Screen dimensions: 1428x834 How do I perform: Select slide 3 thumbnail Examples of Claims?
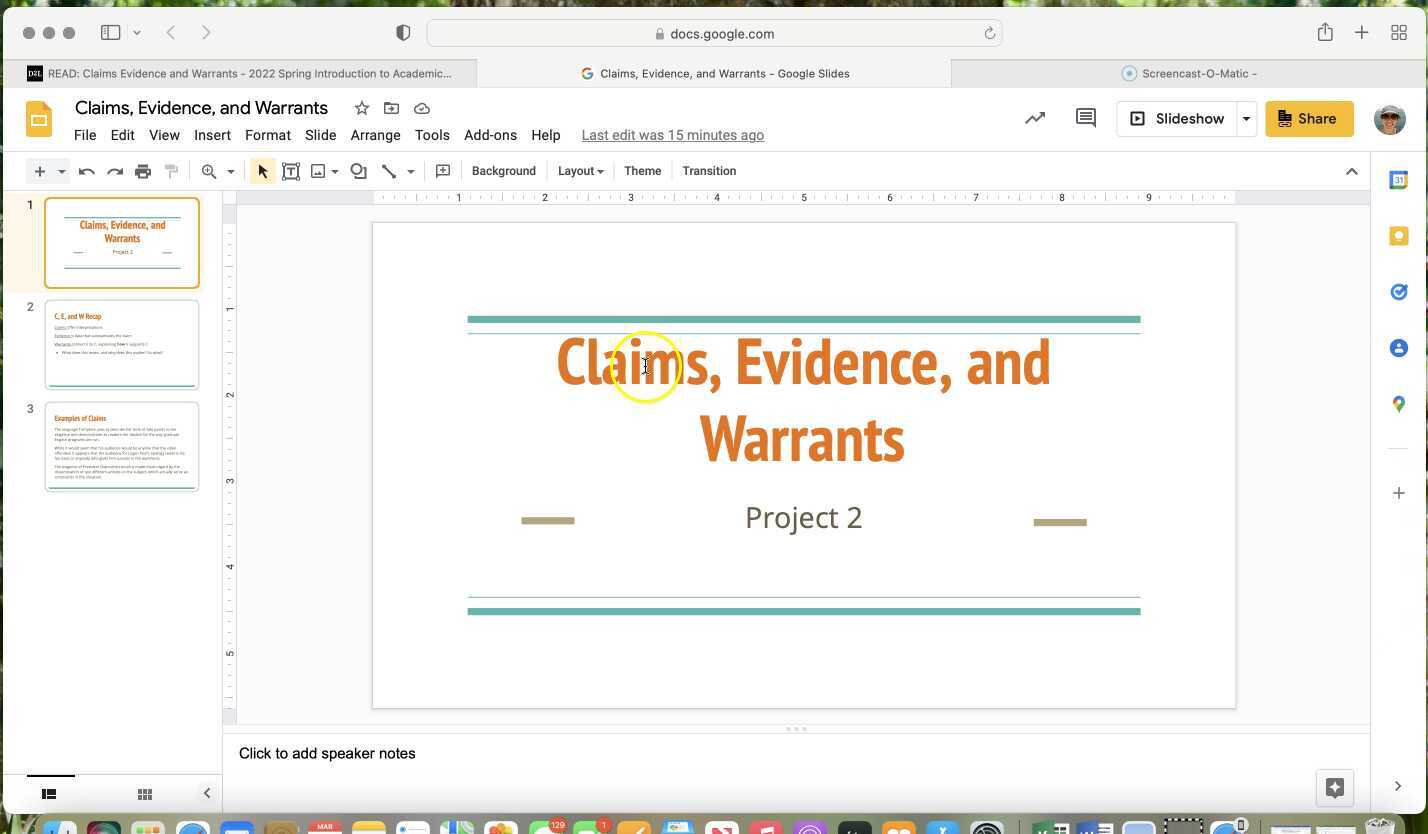tap(121, 446)
